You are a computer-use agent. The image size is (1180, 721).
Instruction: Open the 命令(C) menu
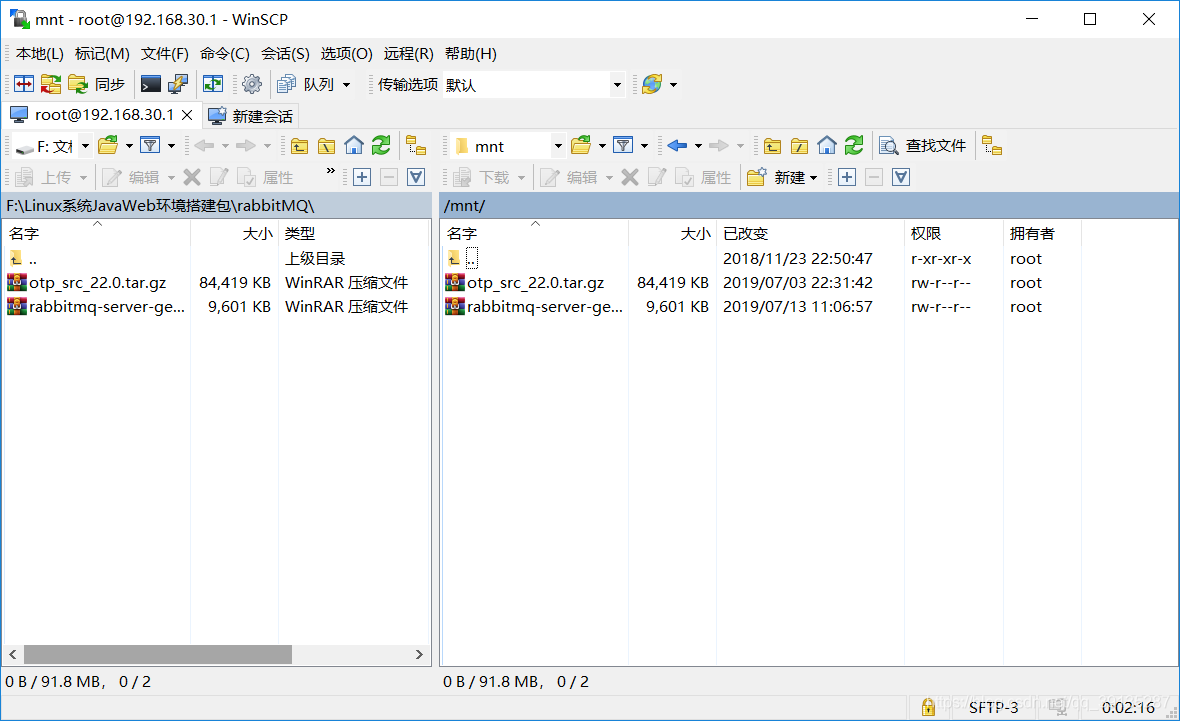[224, 53]
